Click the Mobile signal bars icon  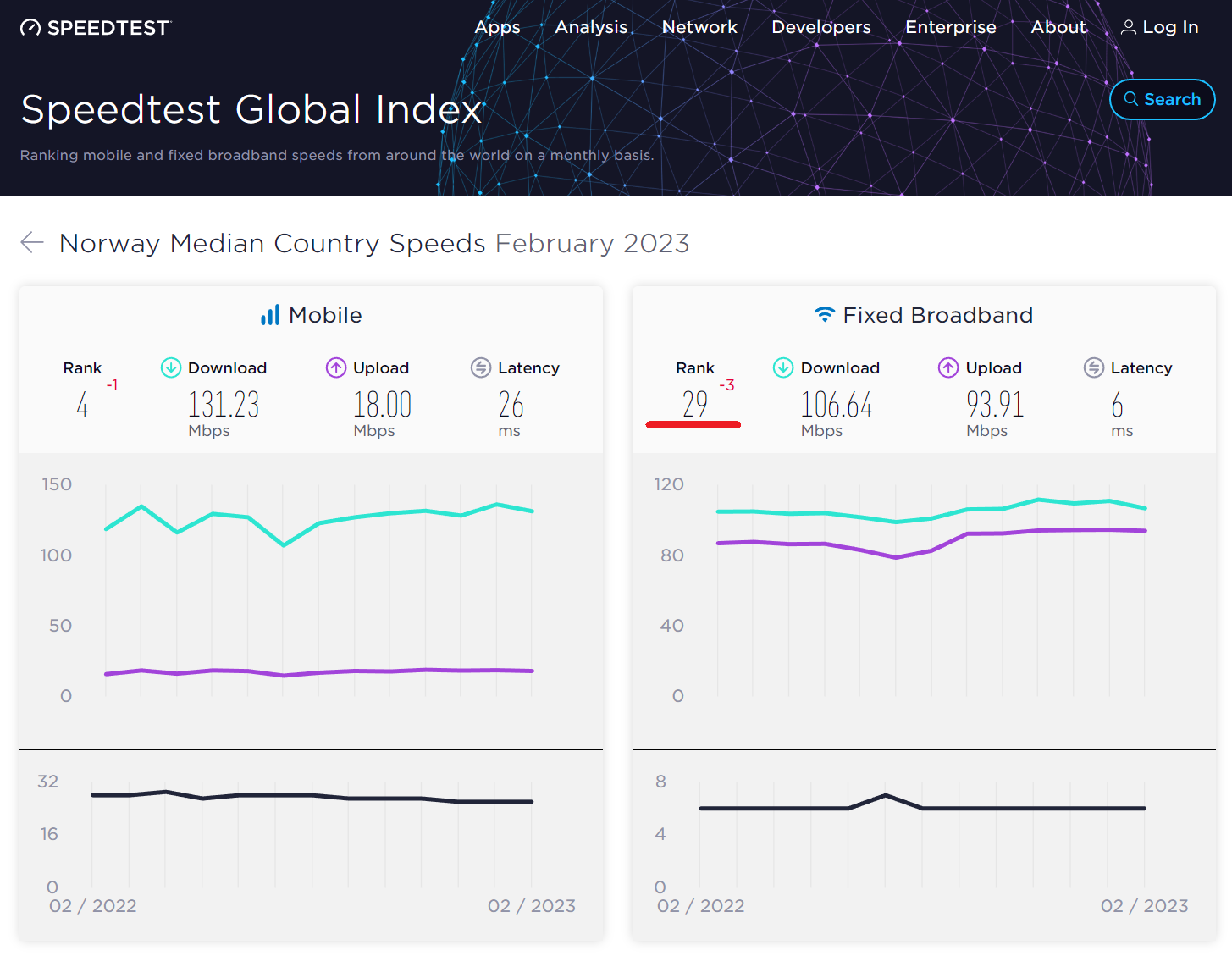coord(270,315)
